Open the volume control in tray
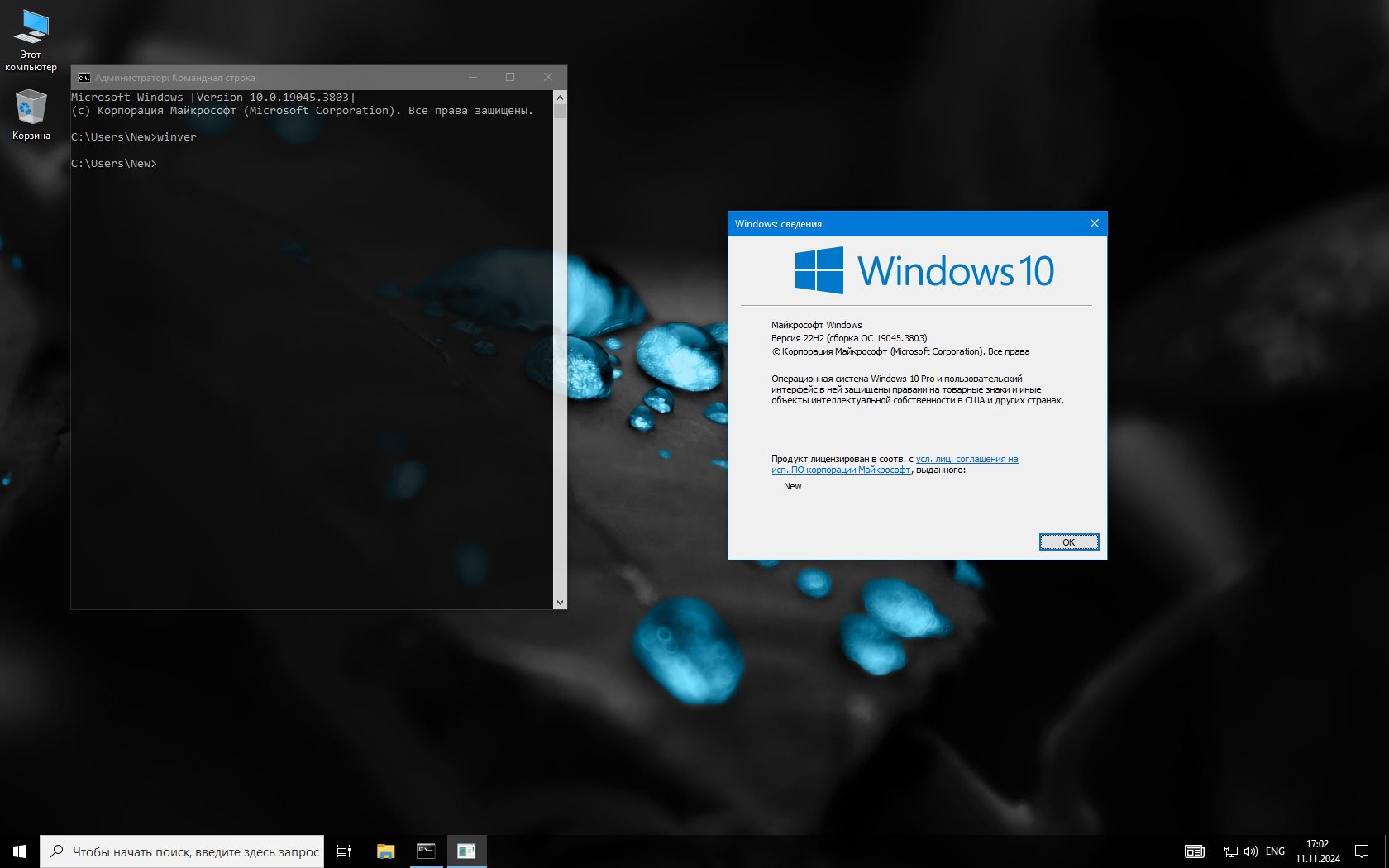This screenshot has width=1389, height=868. [x=1250, y=851]
